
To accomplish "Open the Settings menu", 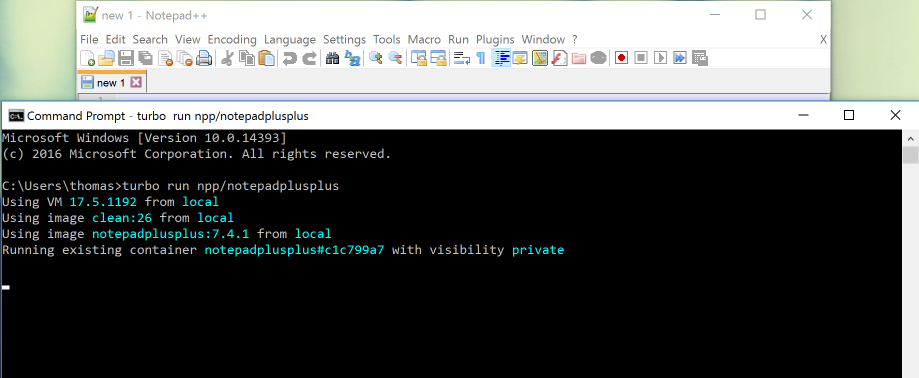I will click(344, 39).
